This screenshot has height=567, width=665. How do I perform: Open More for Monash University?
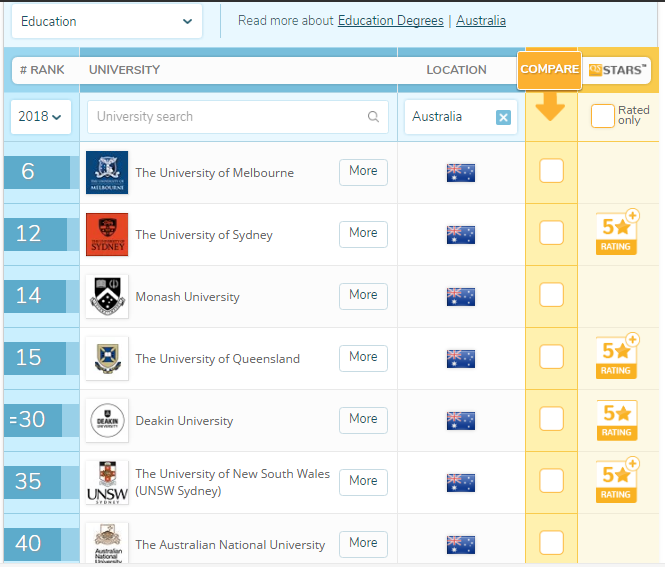363,296
